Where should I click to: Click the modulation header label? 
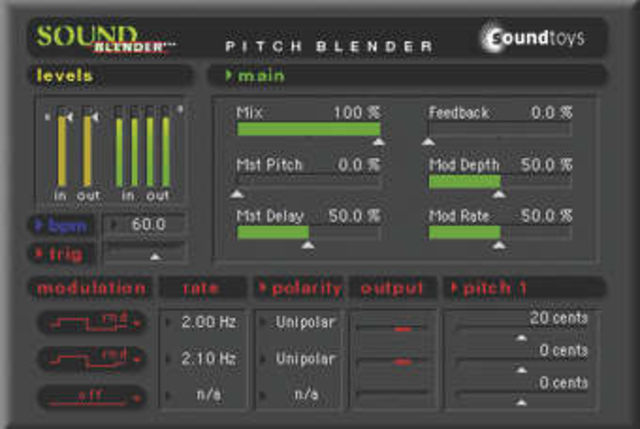pyautogui.click(x=91, y=288)
